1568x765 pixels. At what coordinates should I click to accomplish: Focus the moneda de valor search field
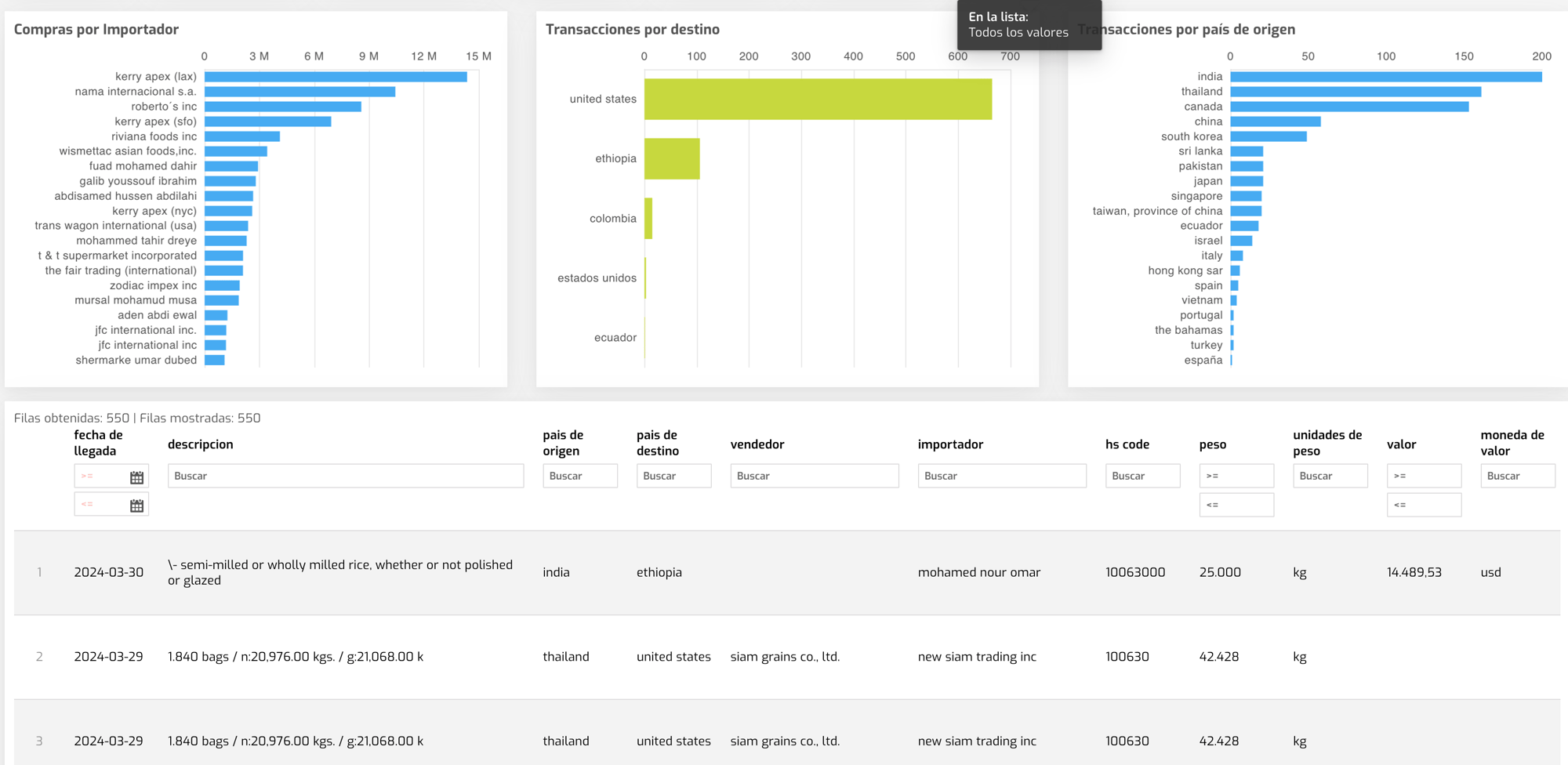coord(1516,476)
